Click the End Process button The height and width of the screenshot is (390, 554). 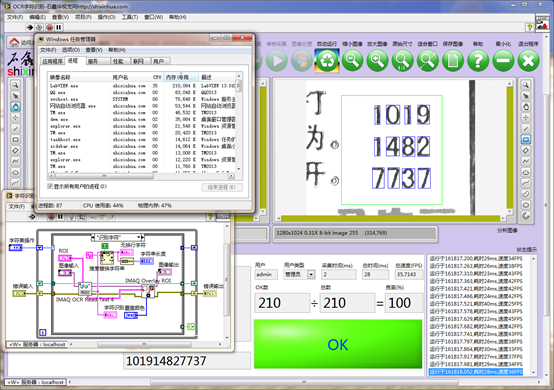coord(222,187)
